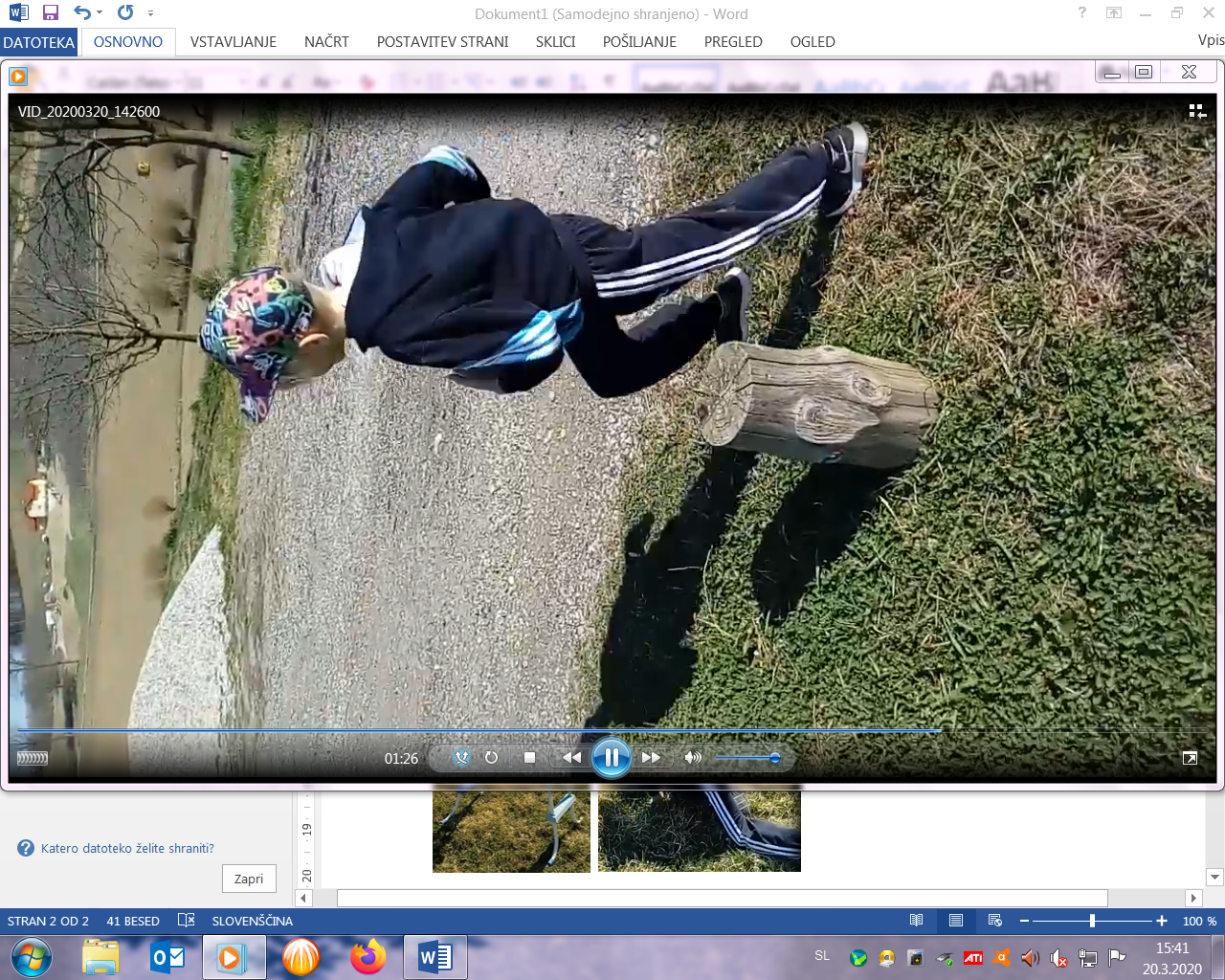Image resolution: width=1225 pixels, height=980 pixels.
Task: Open zoom dialog via 100 % label
Action: [1199, 921]
